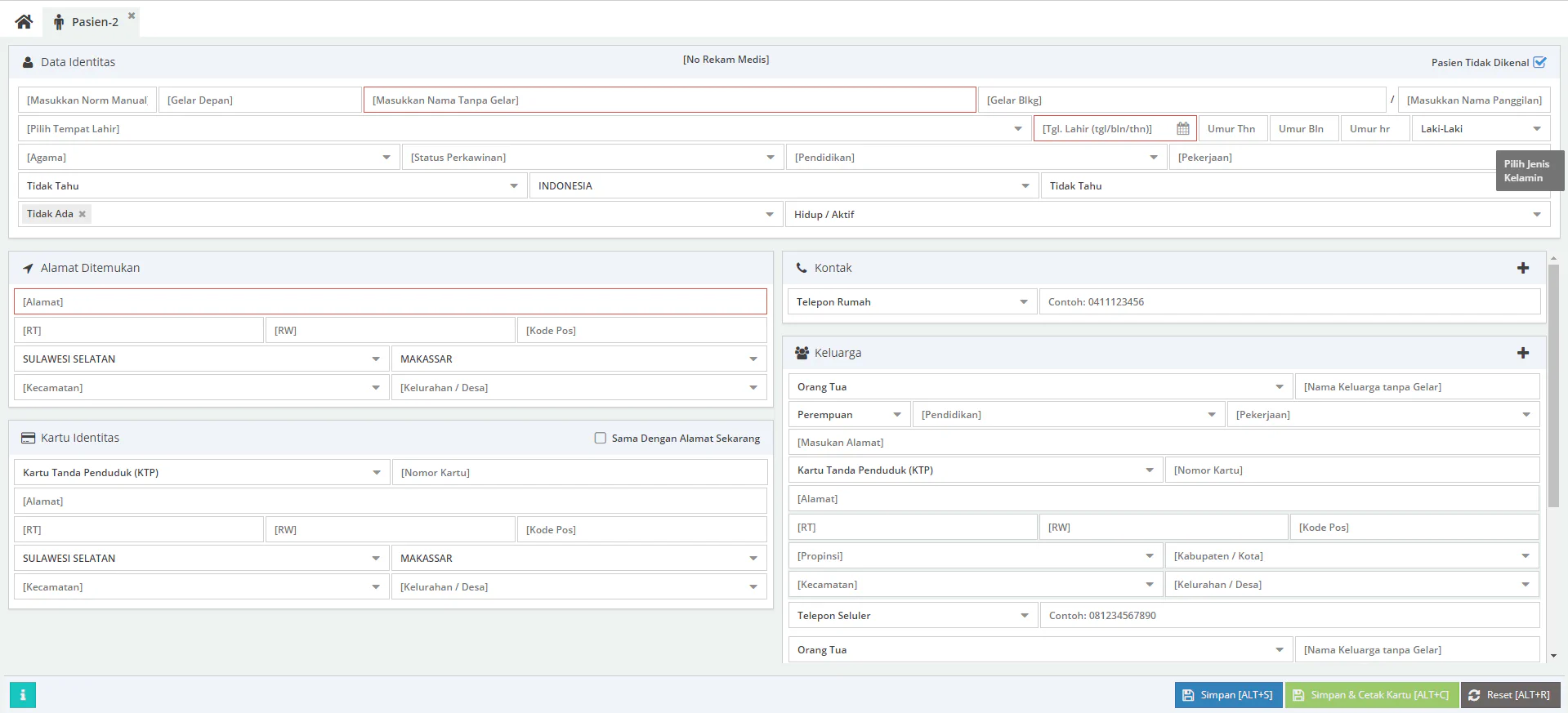Go to the home icon tab
This screenshot has height=713, width=1568.
(24, 21)
